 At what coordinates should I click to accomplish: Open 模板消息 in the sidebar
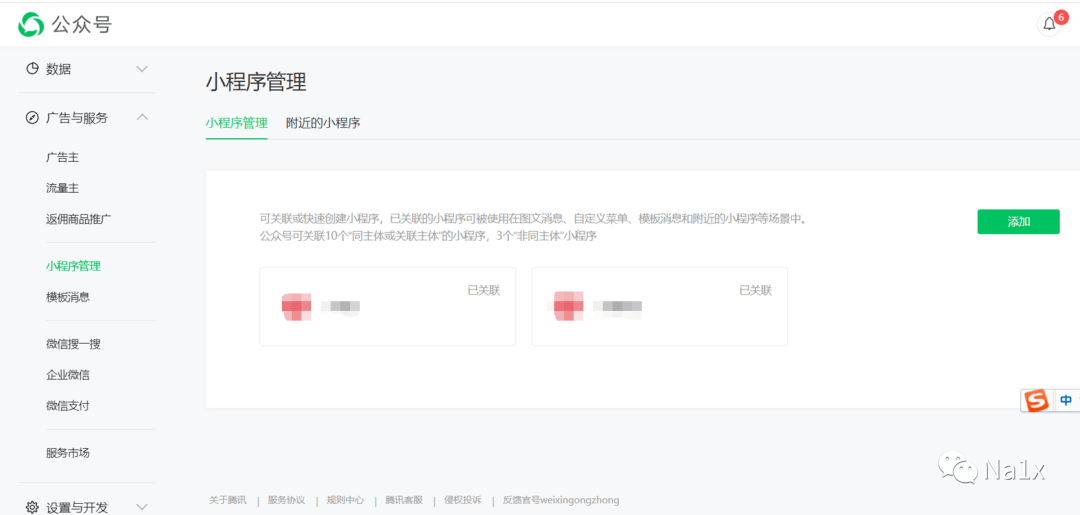click(68, 297)
